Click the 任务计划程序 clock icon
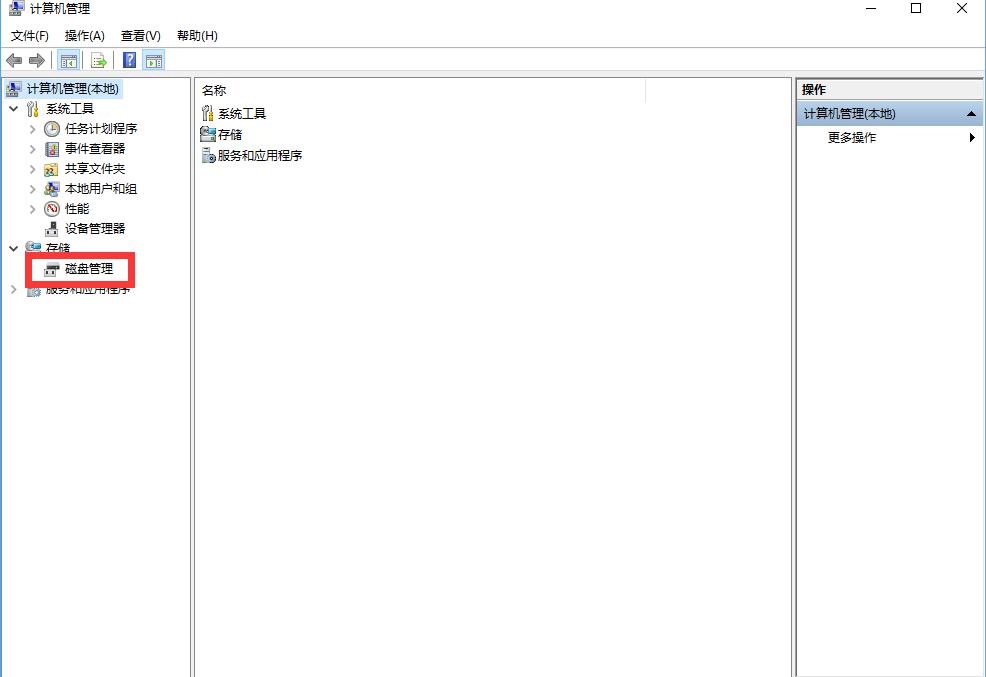This screenshot has width=986, height=677. [x=52, y=129]
